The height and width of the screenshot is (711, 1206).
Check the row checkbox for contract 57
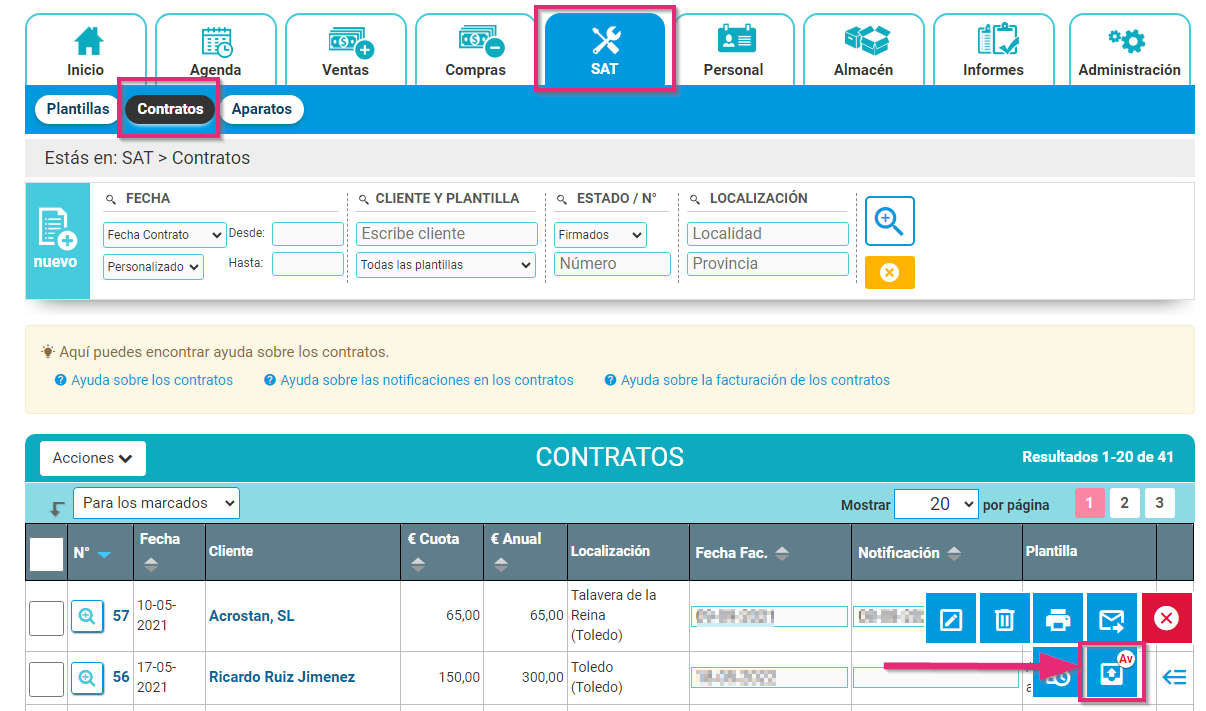point(45,617)
